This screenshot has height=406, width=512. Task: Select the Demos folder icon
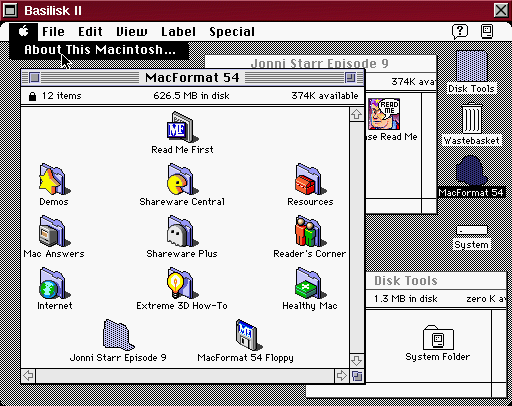54,179
